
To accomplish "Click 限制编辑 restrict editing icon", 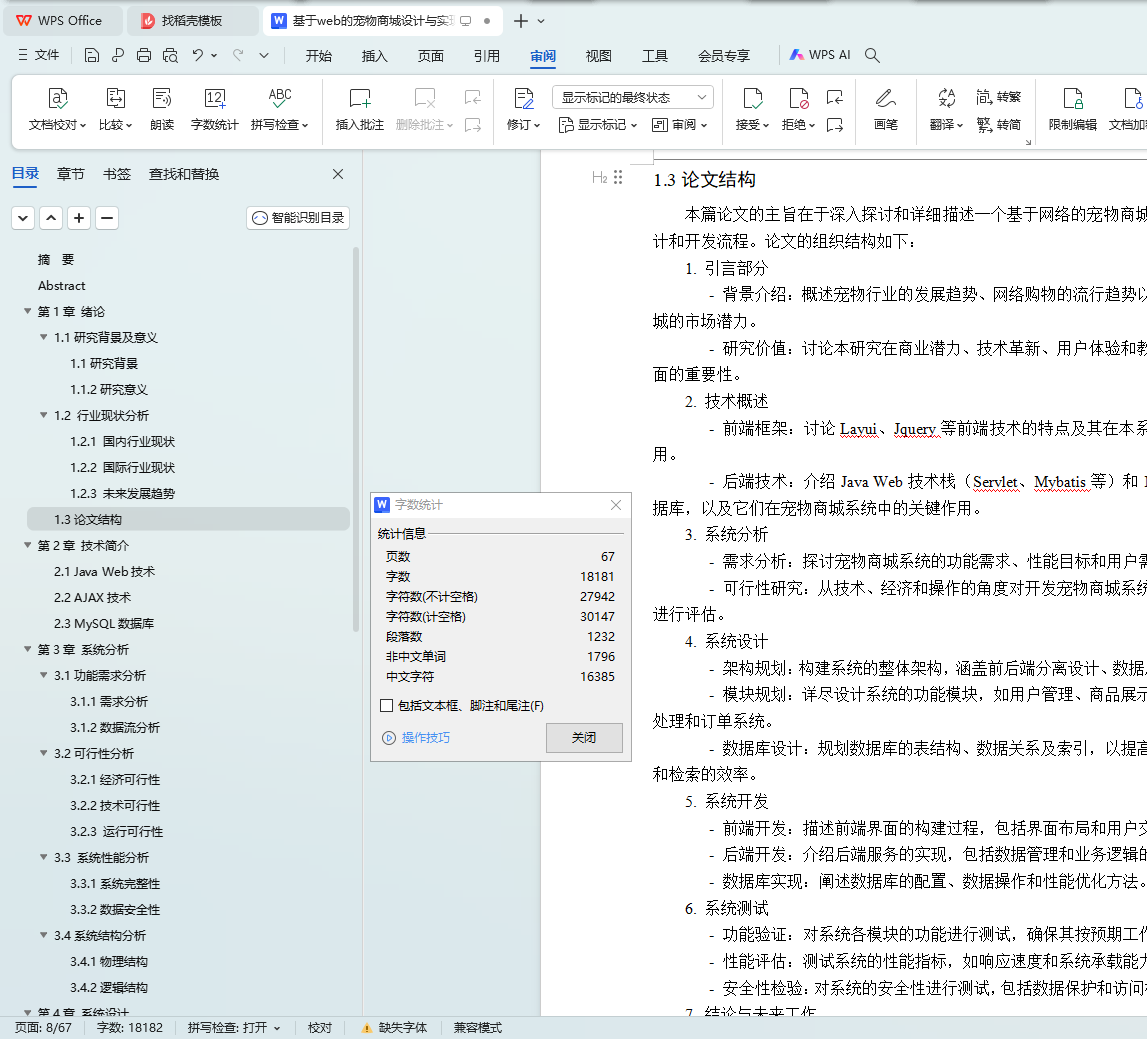I will click(1072, 108).
